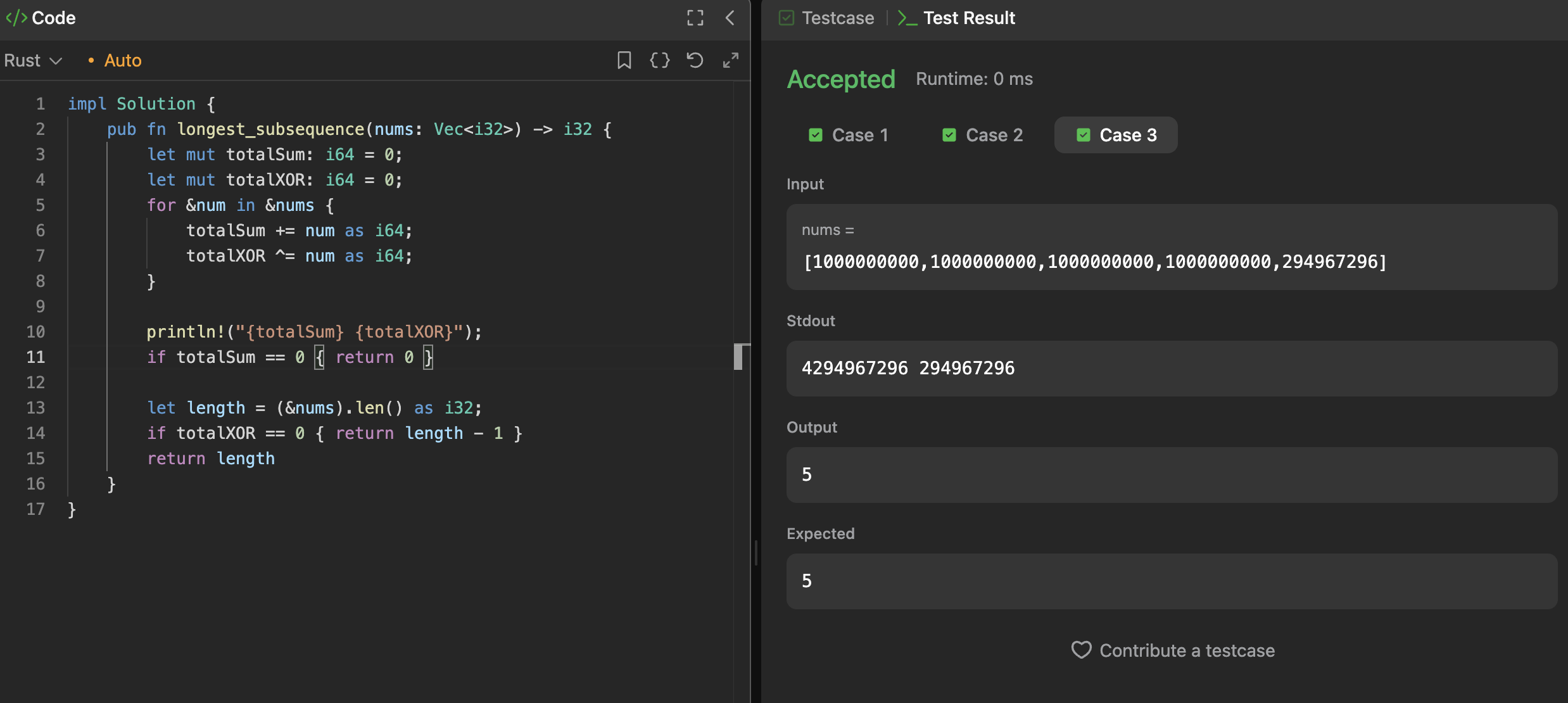The width and height of the screenshot is (1568, 703).
Task: Click the 'nums =' parameter label
Action: point(828,230)
